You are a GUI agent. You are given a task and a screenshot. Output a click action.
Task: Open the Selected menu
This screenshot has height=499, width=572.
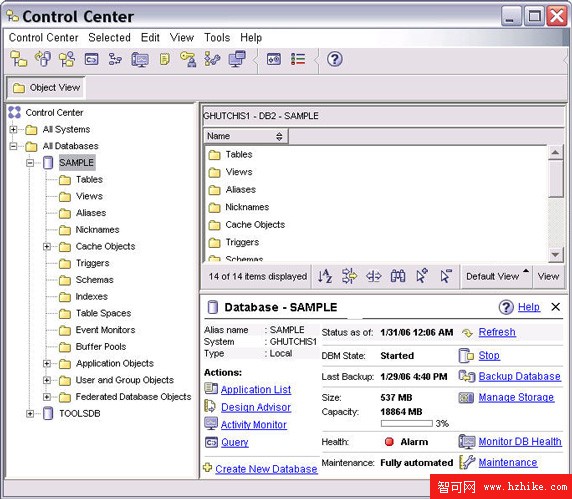point(109,38)
